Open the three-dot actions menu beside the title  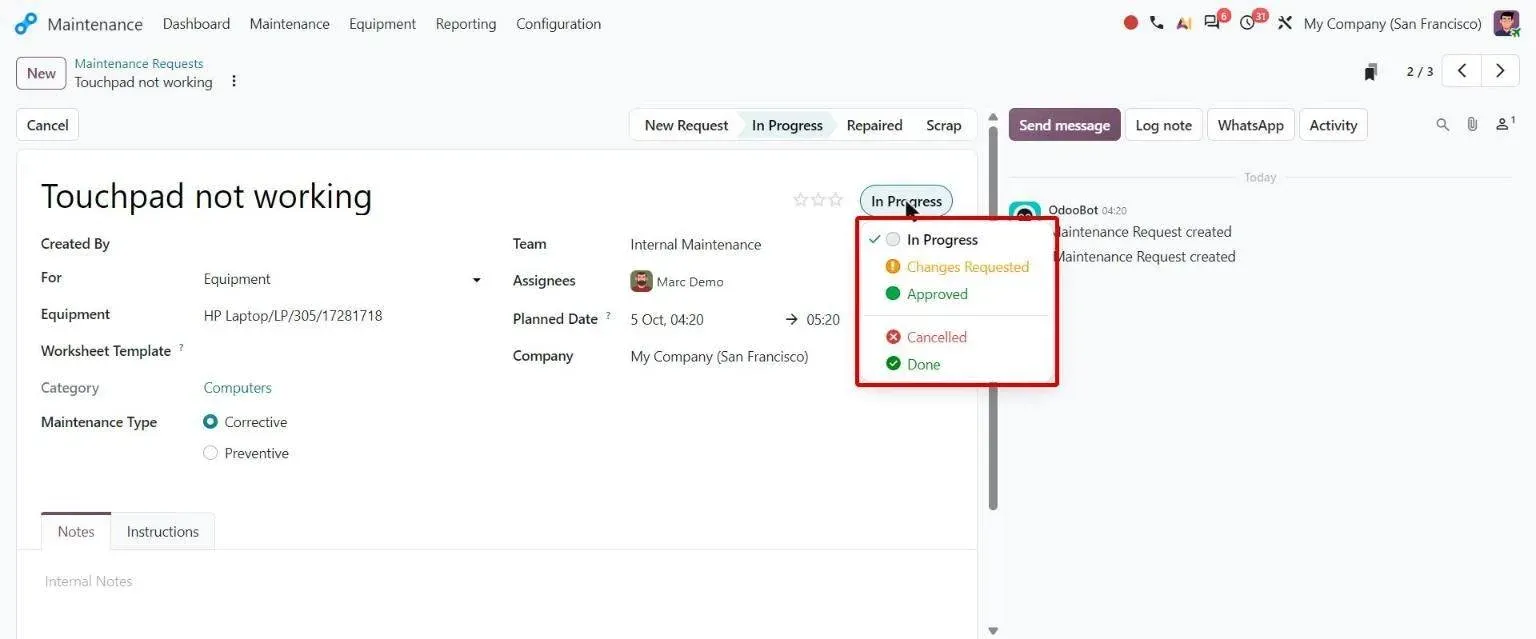(234, 81)
